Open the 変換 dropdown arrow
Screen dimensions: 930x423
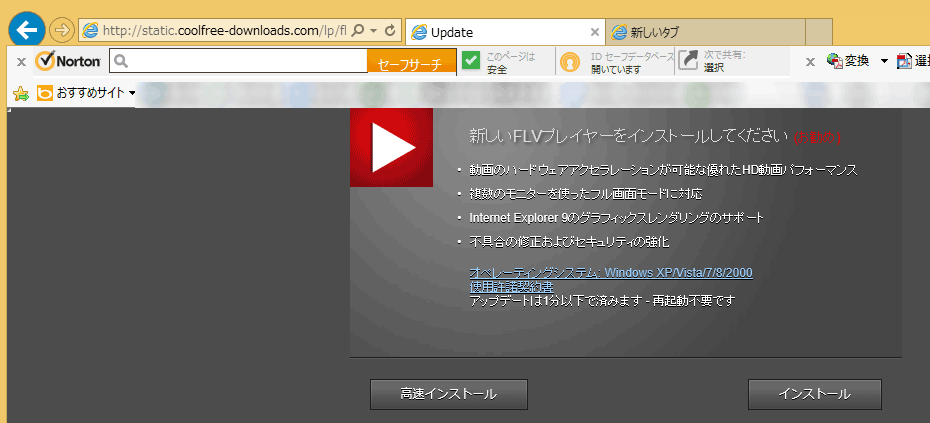coord(884,61)
